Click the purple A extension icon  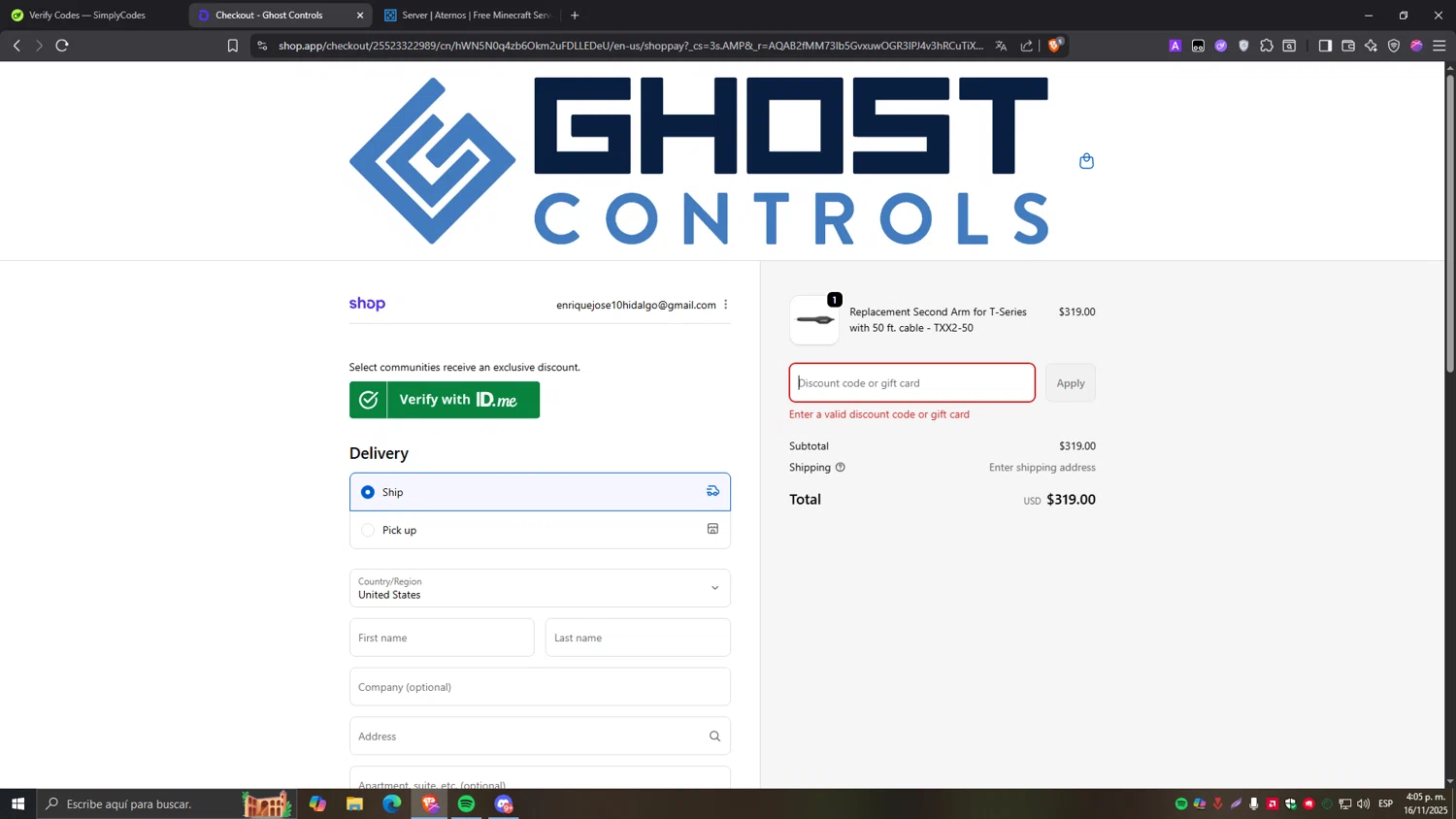tap(1175, 46)
